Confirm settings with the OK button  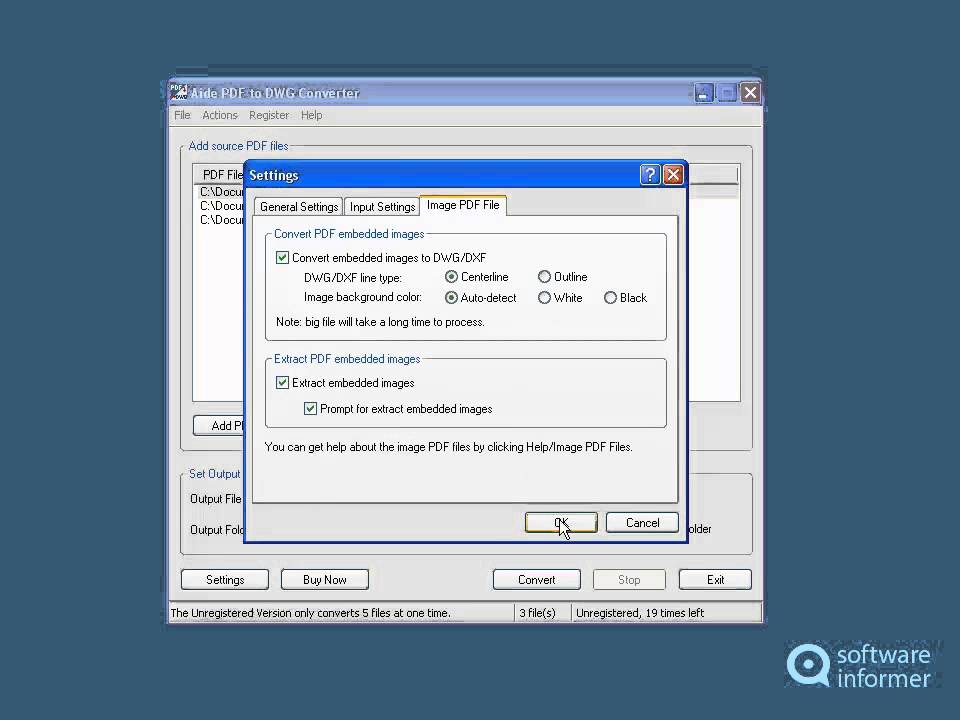[x=561, y=523]
